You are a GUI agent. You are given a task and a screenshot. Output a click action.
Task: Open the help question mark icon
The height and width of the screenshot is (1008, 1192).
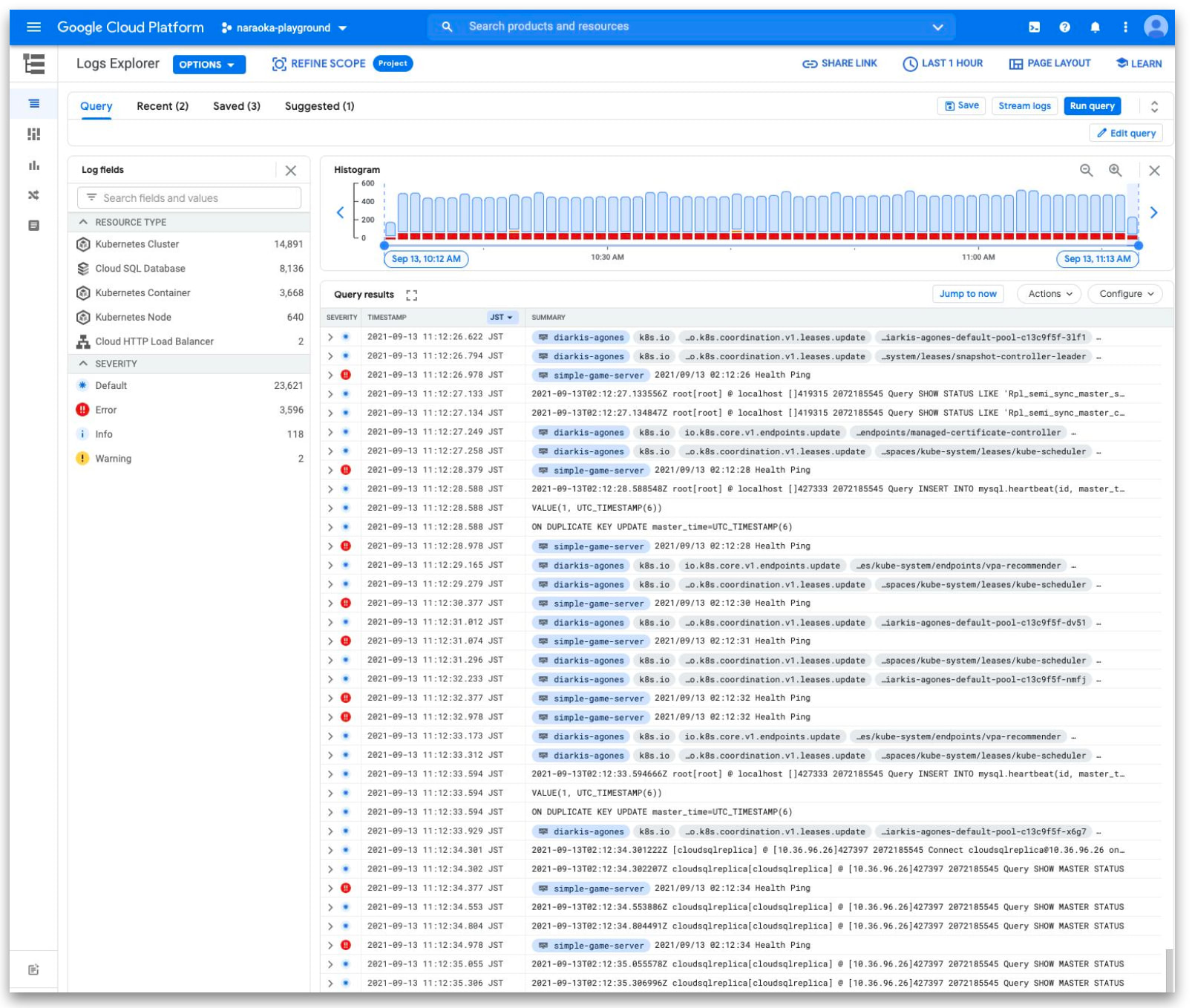coord(1064,27)
